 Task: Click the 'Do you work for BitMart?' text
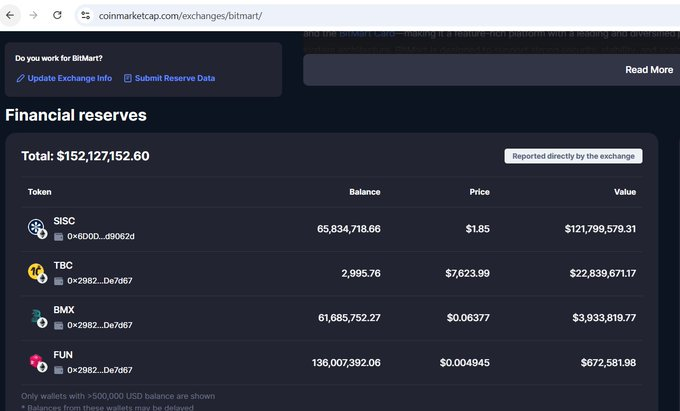(59, 58)
